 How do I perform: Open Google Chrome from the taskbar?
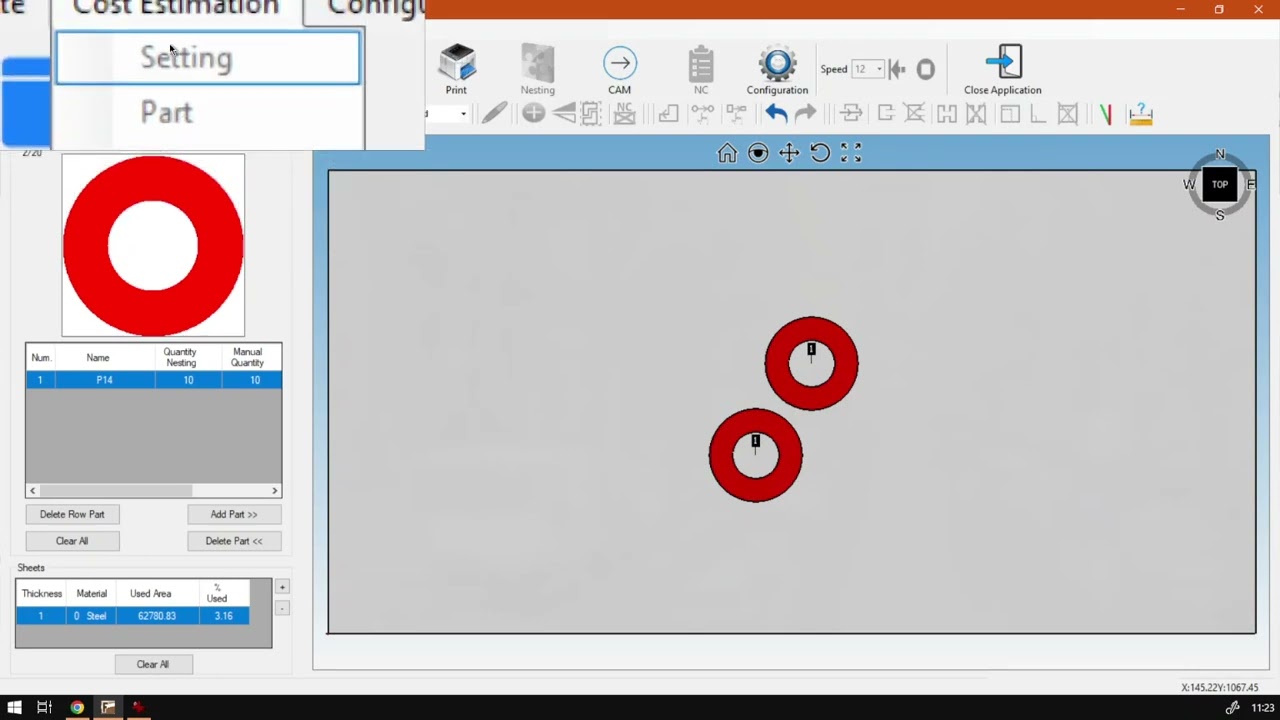point(77,708)
